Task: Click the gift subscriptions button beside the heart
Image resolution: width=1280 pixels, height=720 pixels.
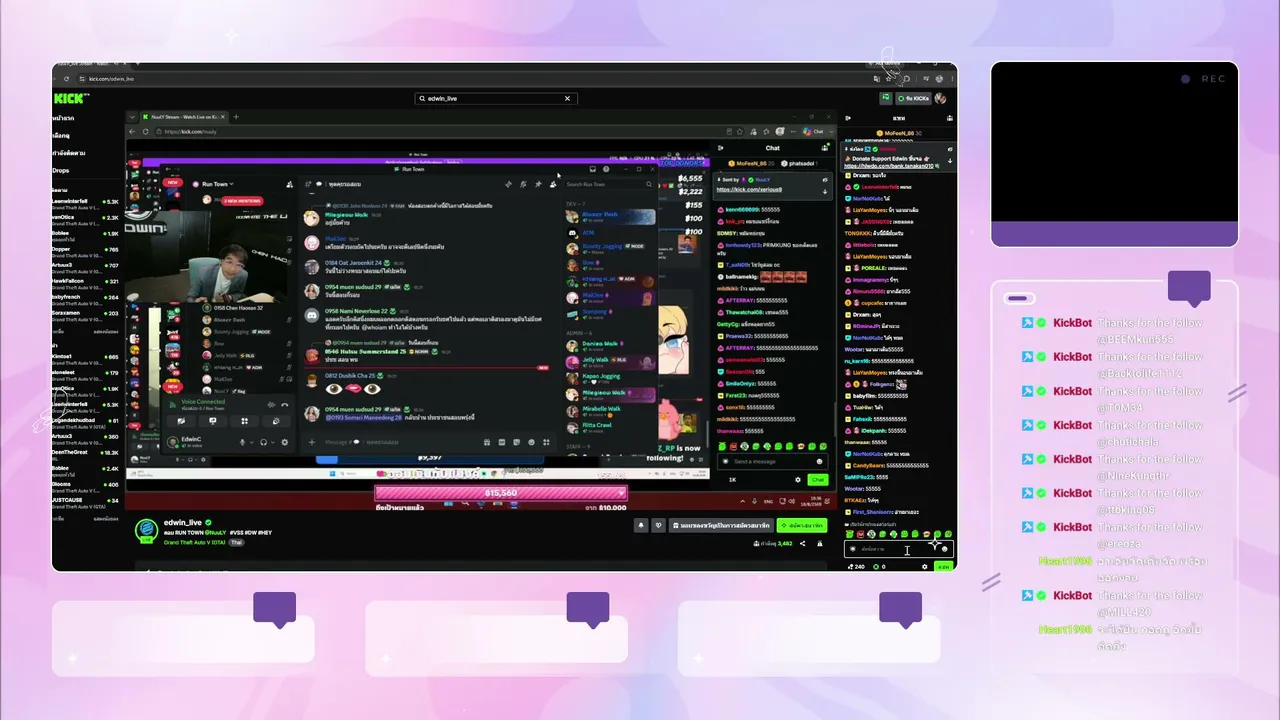Action: pos(722,525)
